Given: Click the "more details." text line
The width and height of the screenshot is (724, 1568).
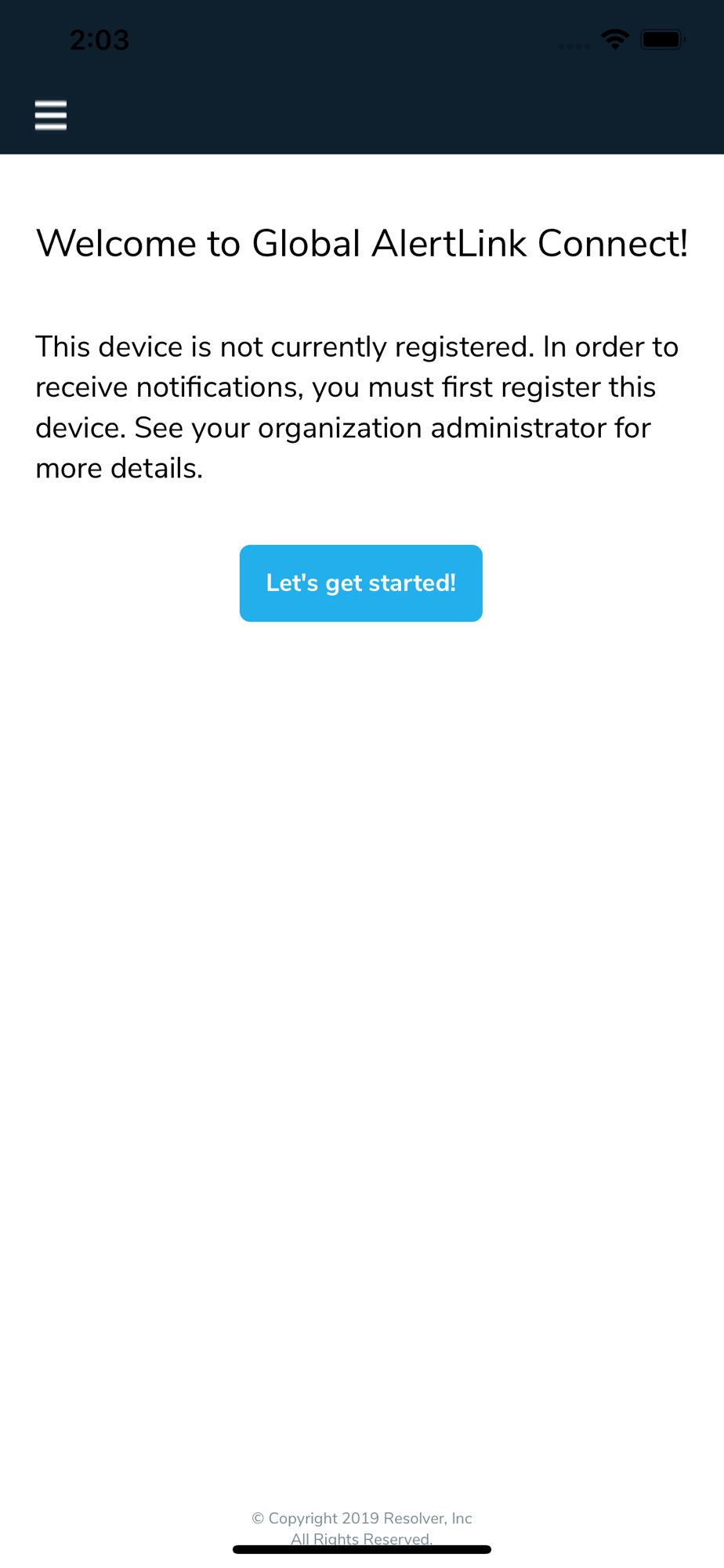Looking at the screenshot, I should pos(119,468).
